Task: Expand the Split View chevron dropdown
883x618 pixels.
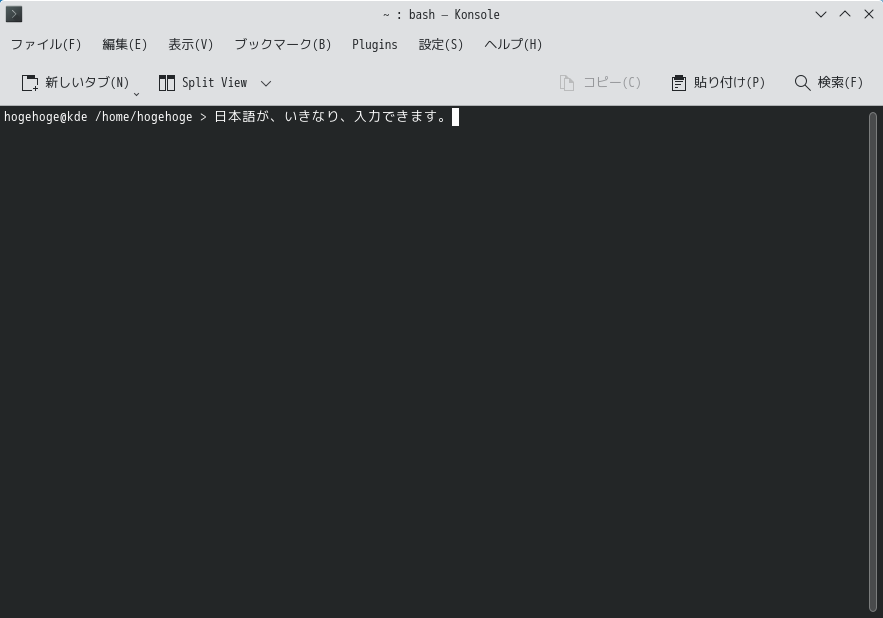Action: [x=266, y=83]
